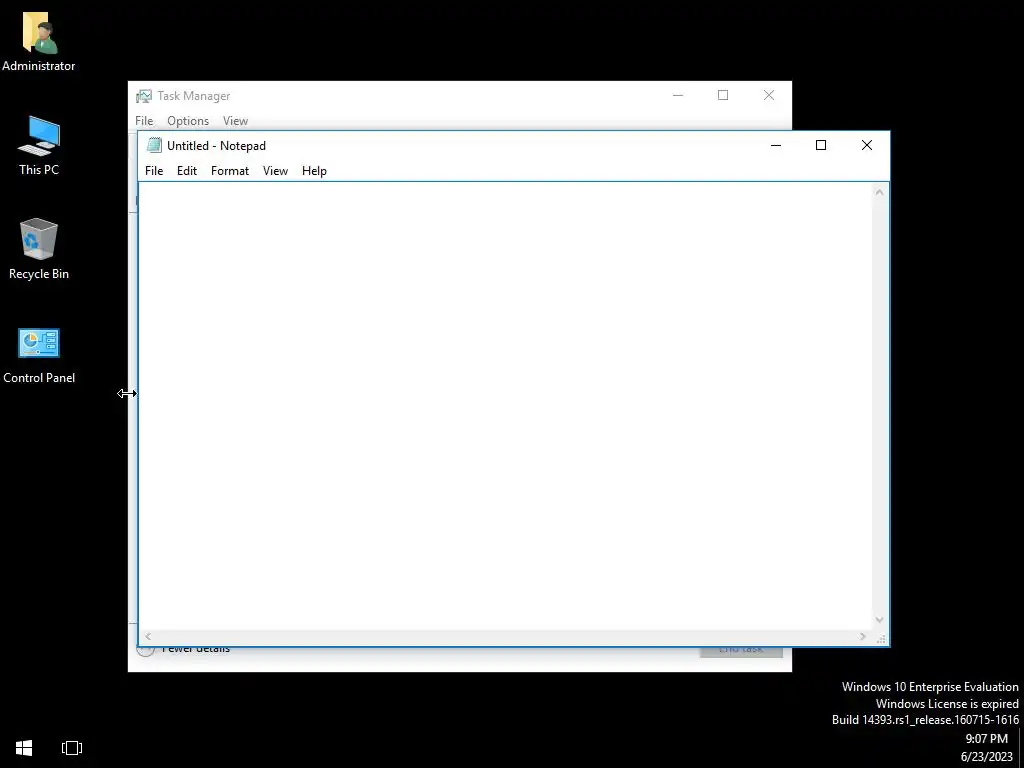Close the Notepad window

coord(867,145)
